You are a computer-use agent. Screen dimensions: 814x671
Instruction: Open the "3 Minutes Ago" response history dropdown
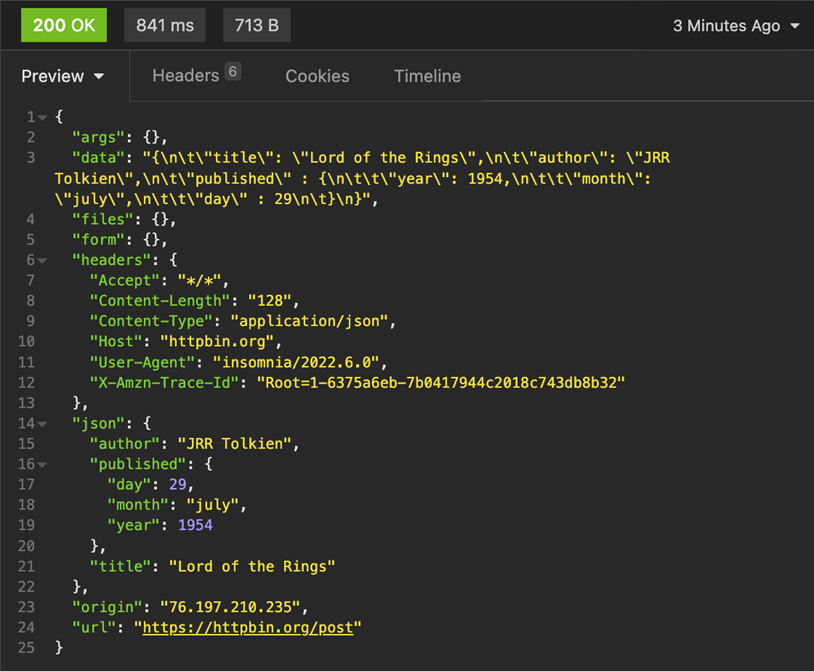[735, 26]
